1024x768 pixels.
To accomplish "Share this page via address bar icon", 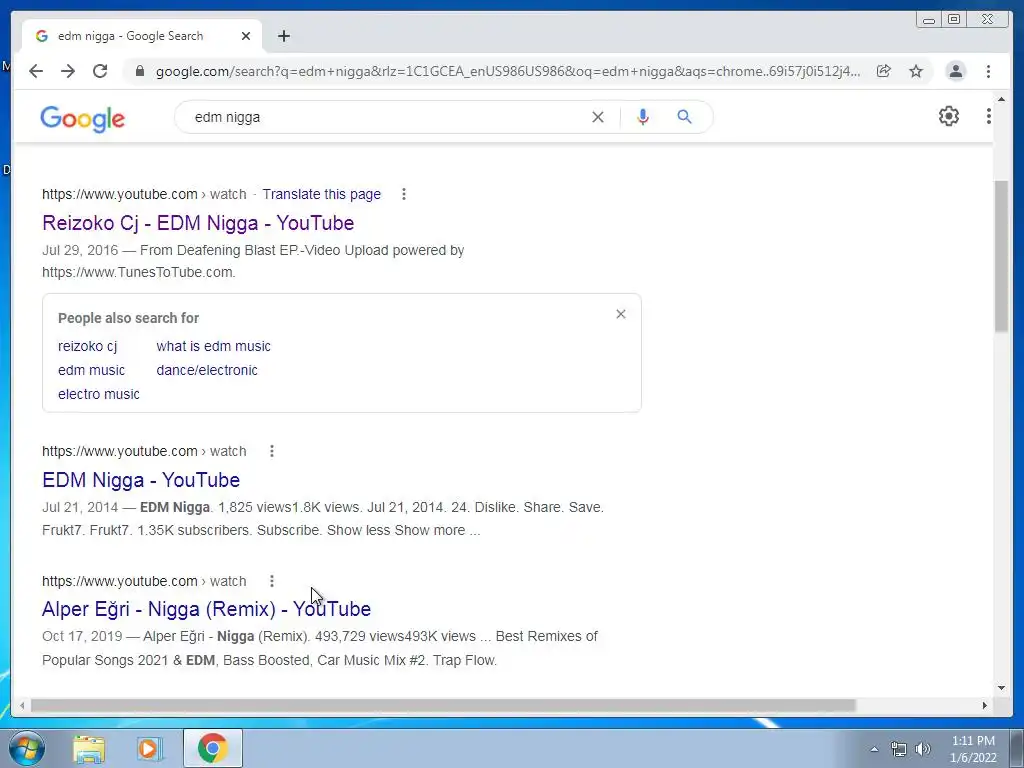I will [884, 71].
